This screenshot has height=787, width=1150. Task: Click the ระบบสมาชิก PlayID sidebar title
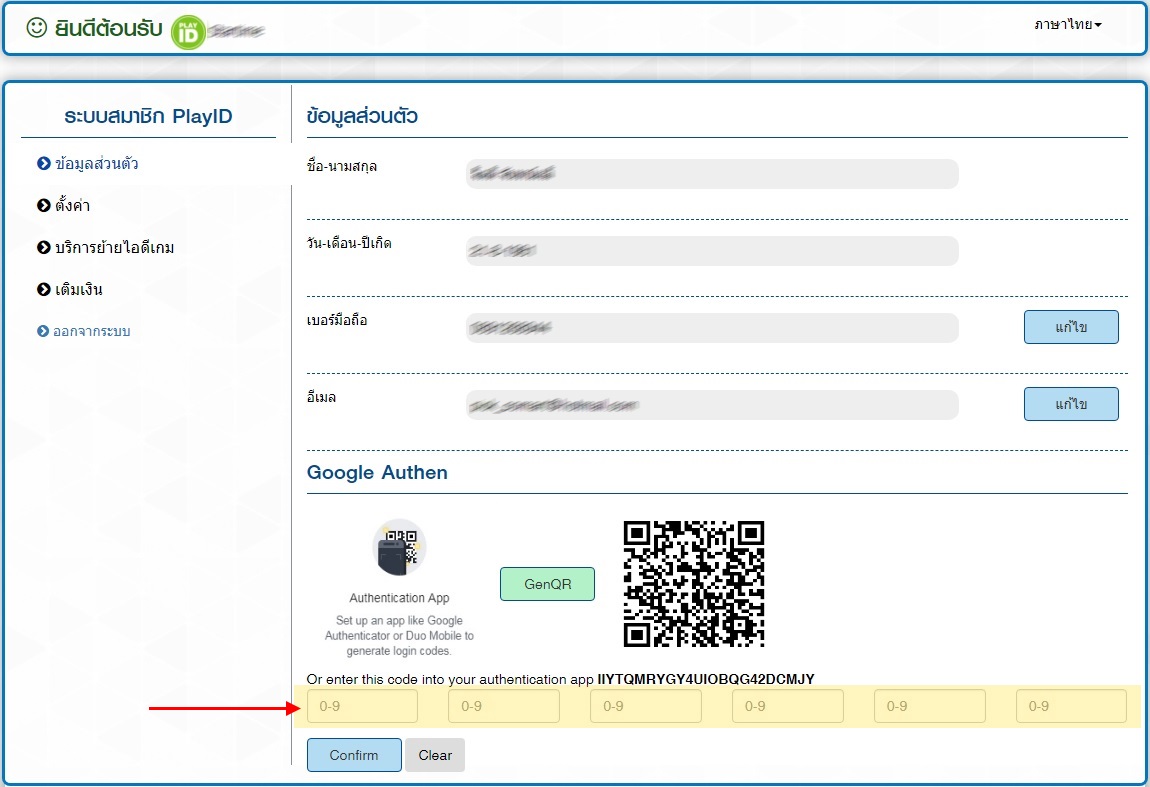click(x=148, y=116)
